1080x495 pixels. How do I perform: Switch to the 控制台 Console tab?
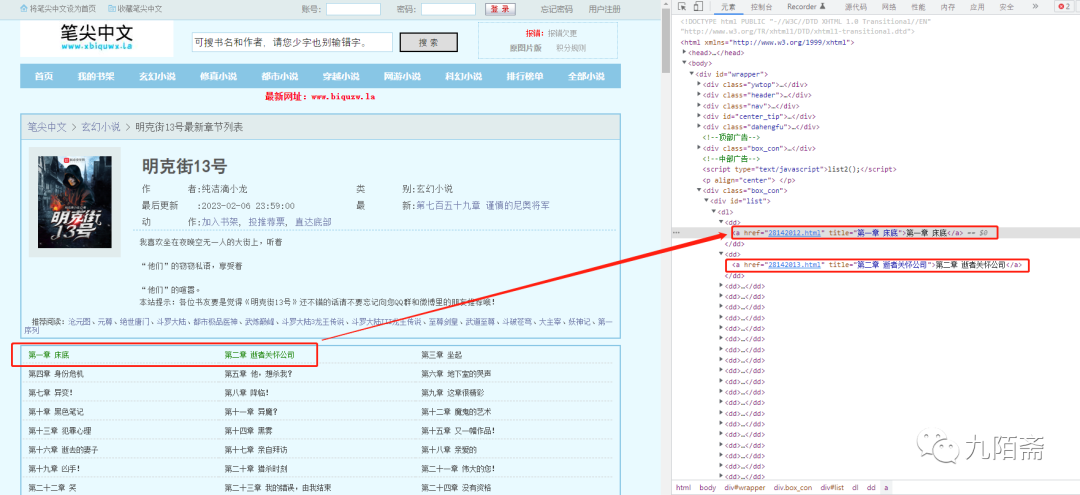(x=761, y=7)
